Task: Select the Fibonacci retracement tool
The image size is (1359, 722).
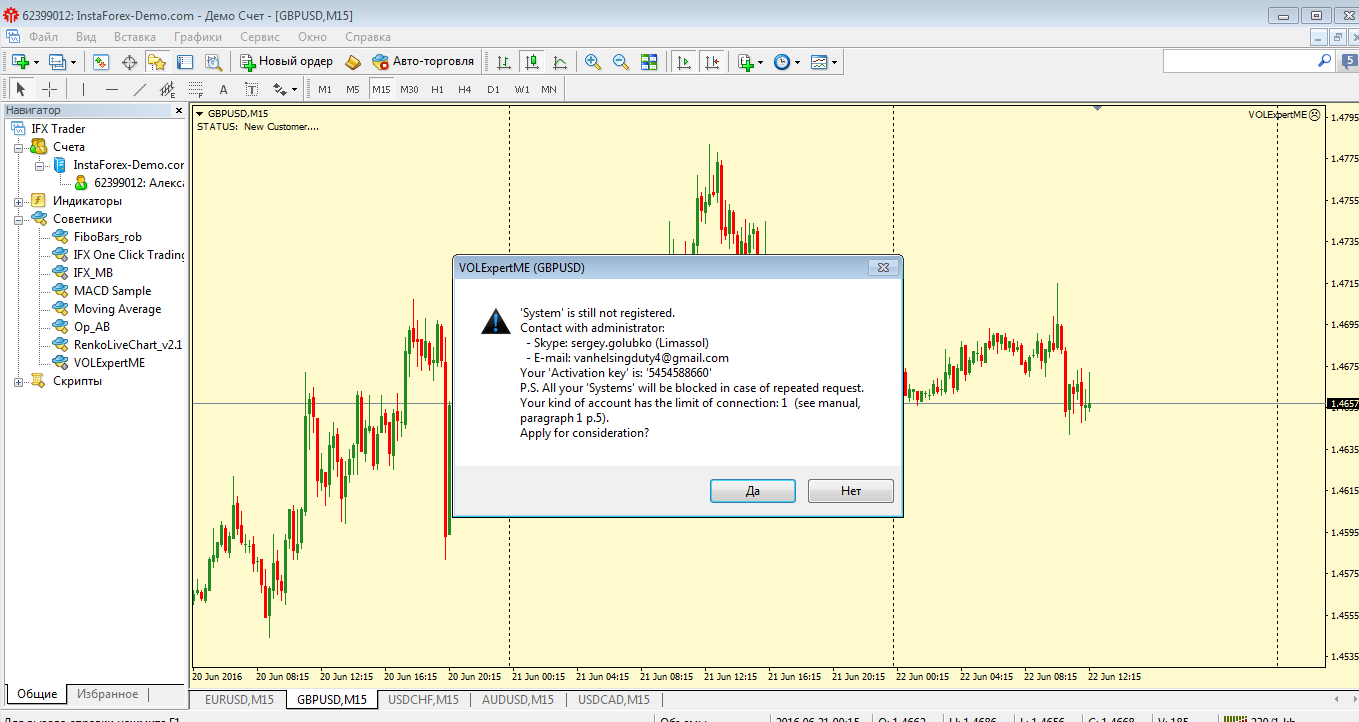Action: point(195,89)
